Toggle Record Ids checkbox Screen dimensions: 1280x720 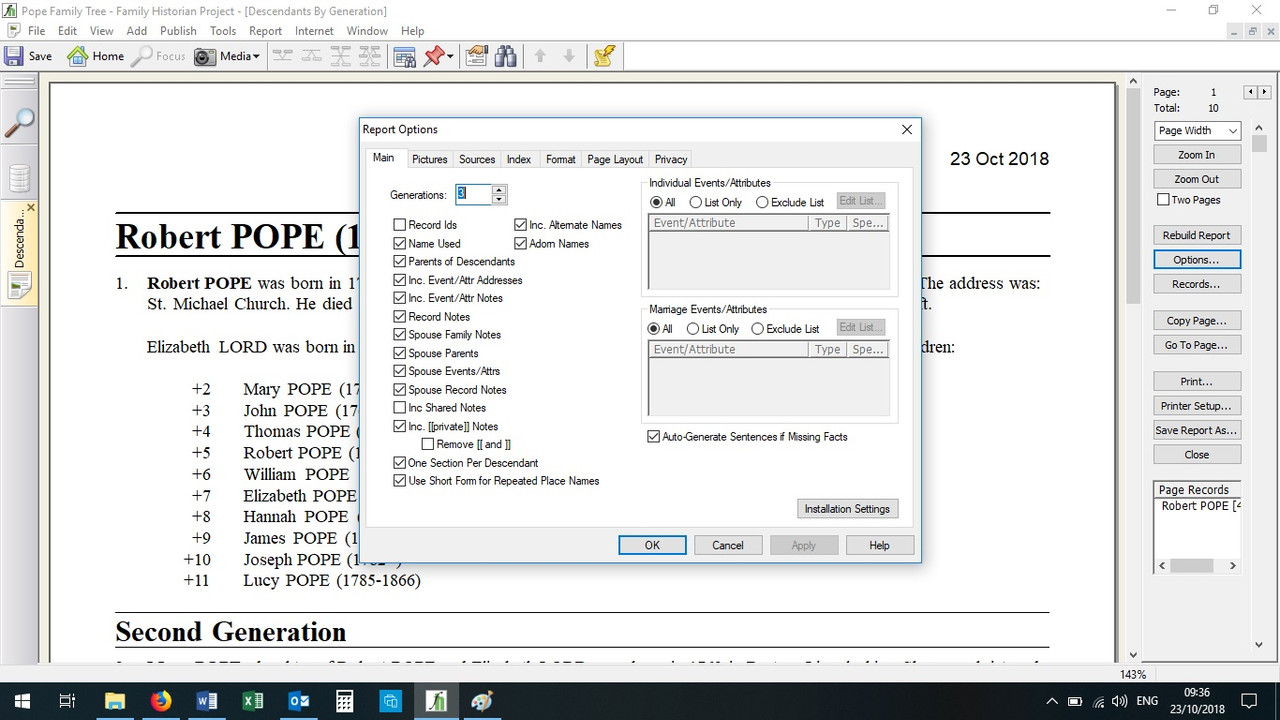(x=400, y=225)
